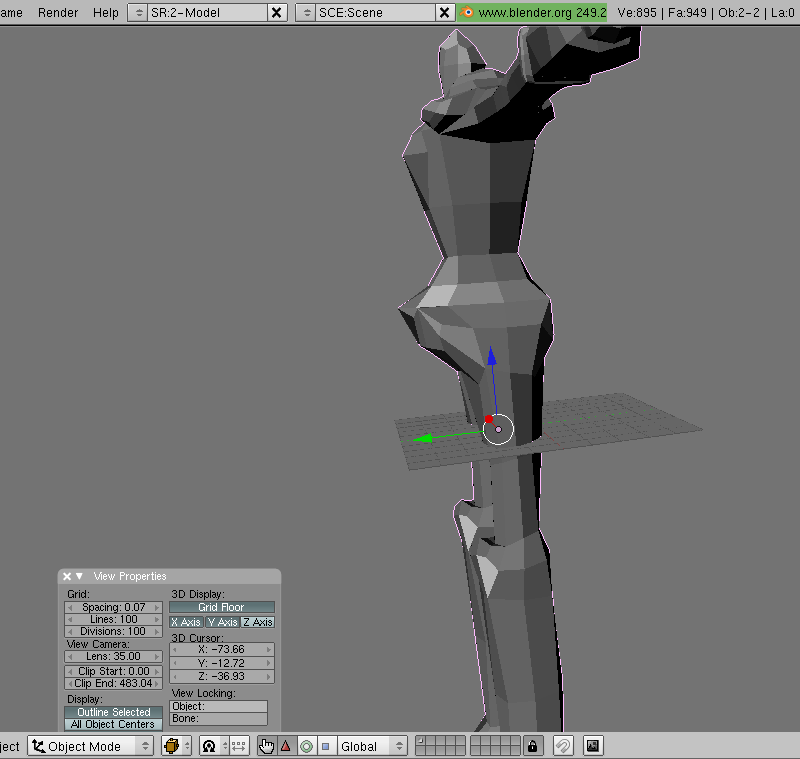Screen dimensions: 800x759
Task: Toggle the move manipulator hand icon
Action: pos(266,745)
